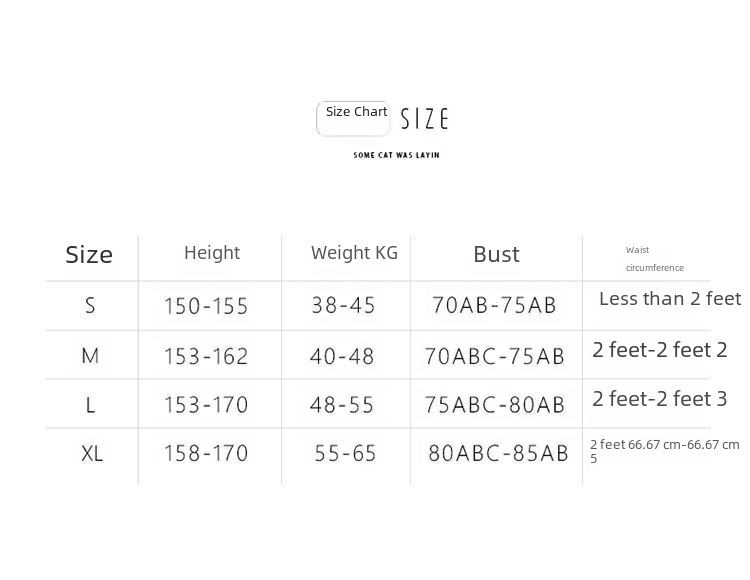
Task: Click the SOME CAT WAS LAYIN subtitle
Action: coord(396,155)
